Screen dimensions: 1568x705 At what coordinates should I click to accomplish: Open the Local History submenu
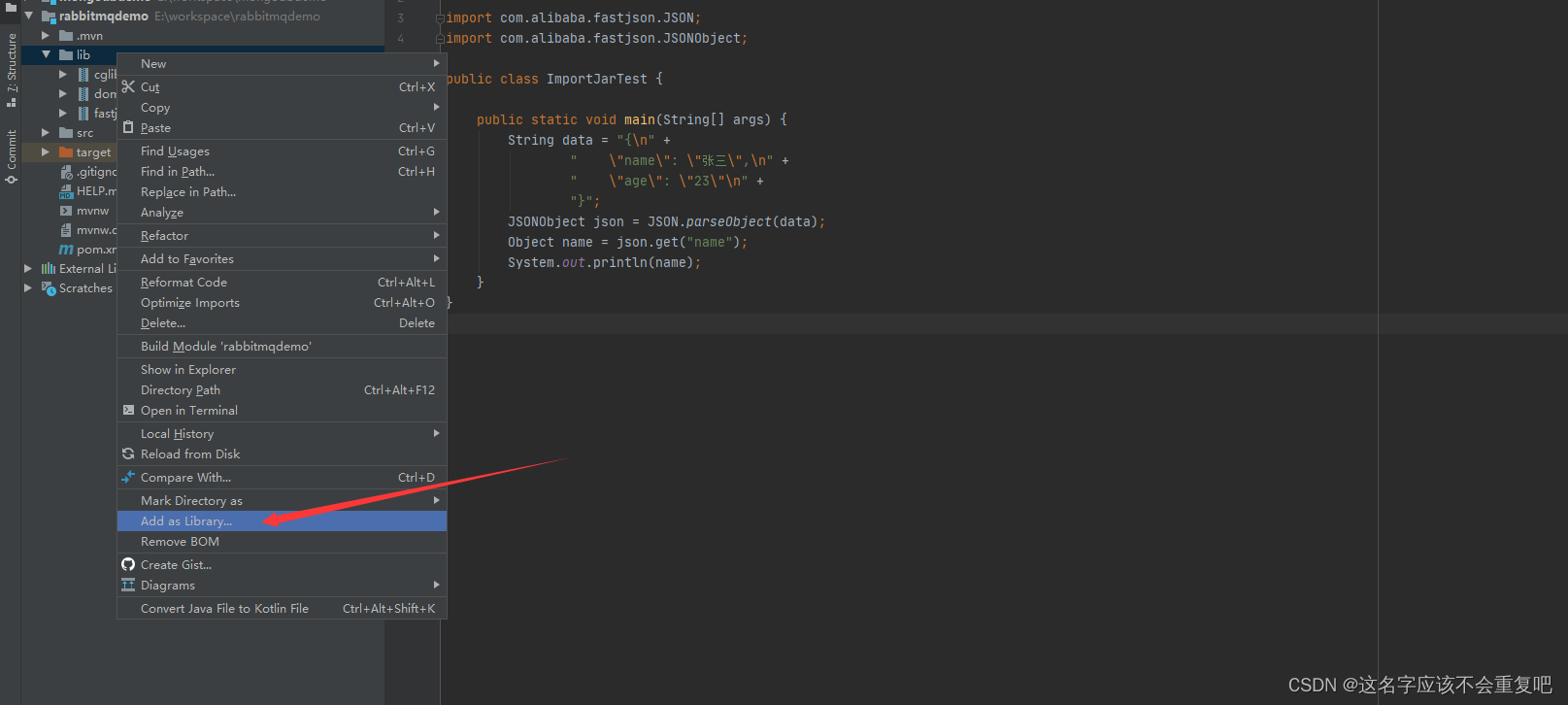point(282,433)
